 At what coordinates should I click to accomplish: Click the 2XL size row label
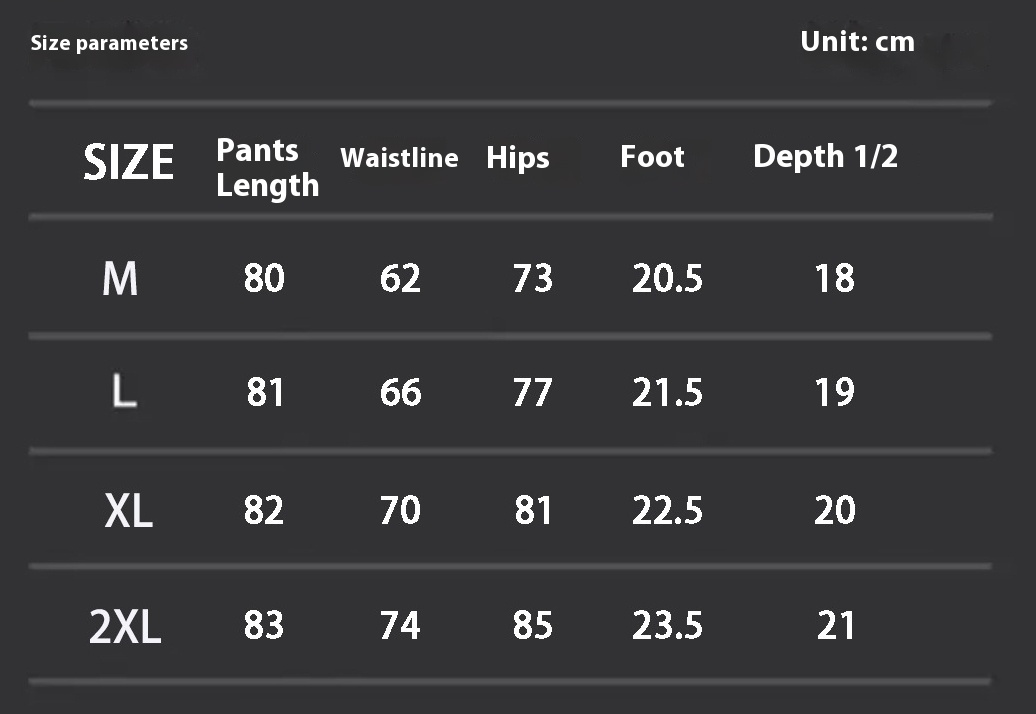tap(125, 627)
